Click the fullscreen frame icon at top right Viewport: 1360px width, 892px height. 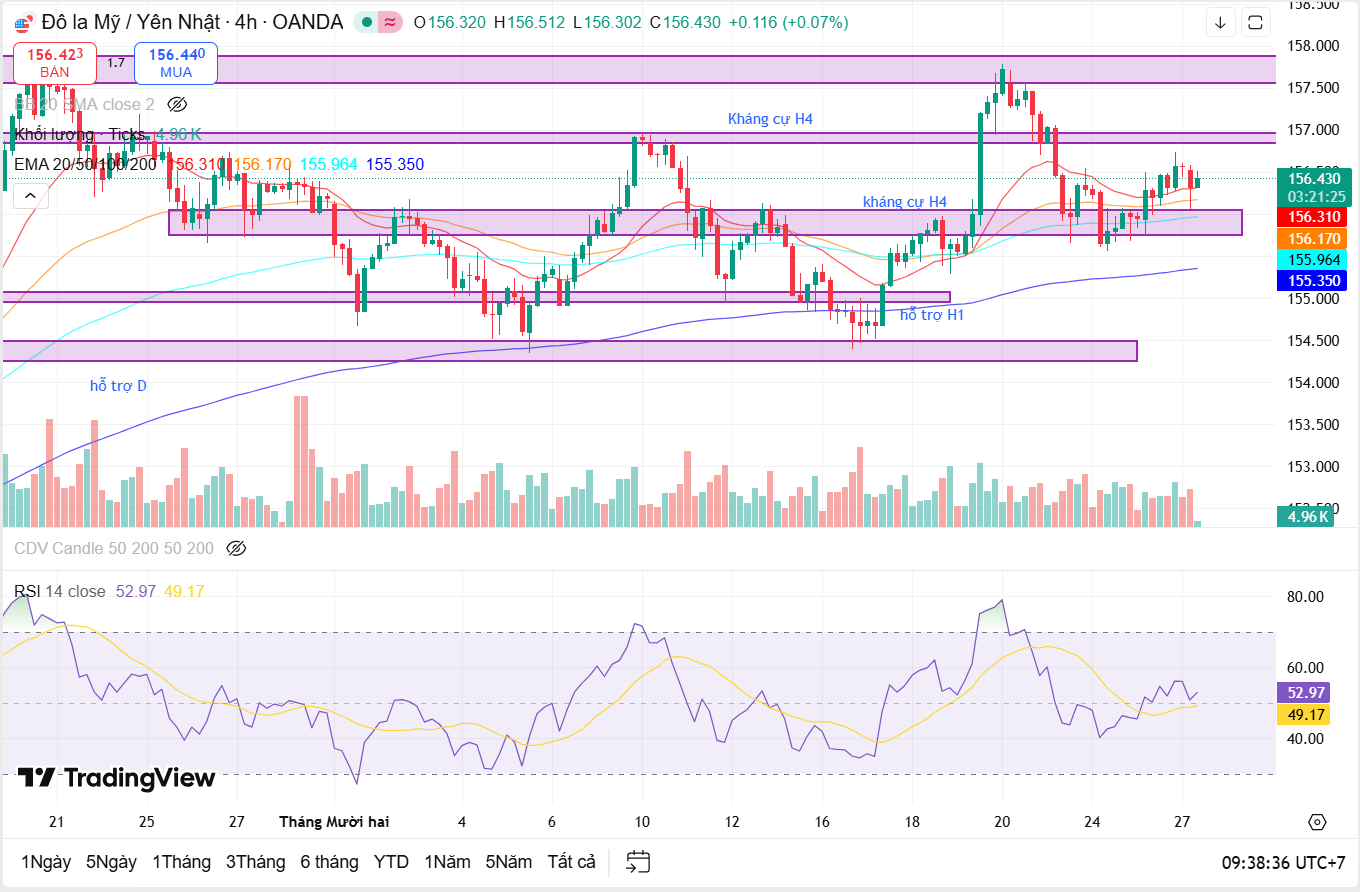(x=1256, y=22)
